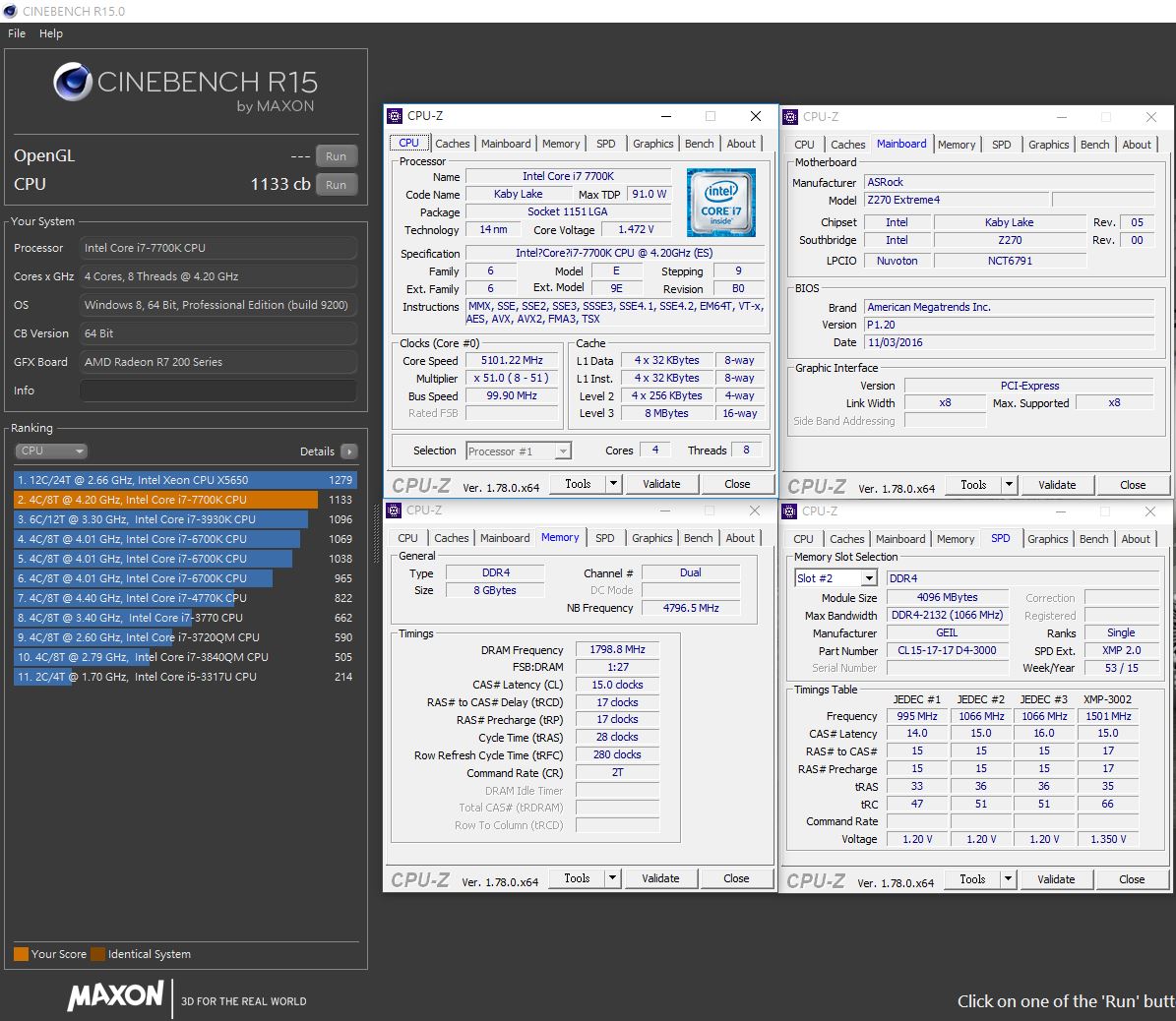
Task: Click Validate in the Memory tab window
Action: [660, 877]
